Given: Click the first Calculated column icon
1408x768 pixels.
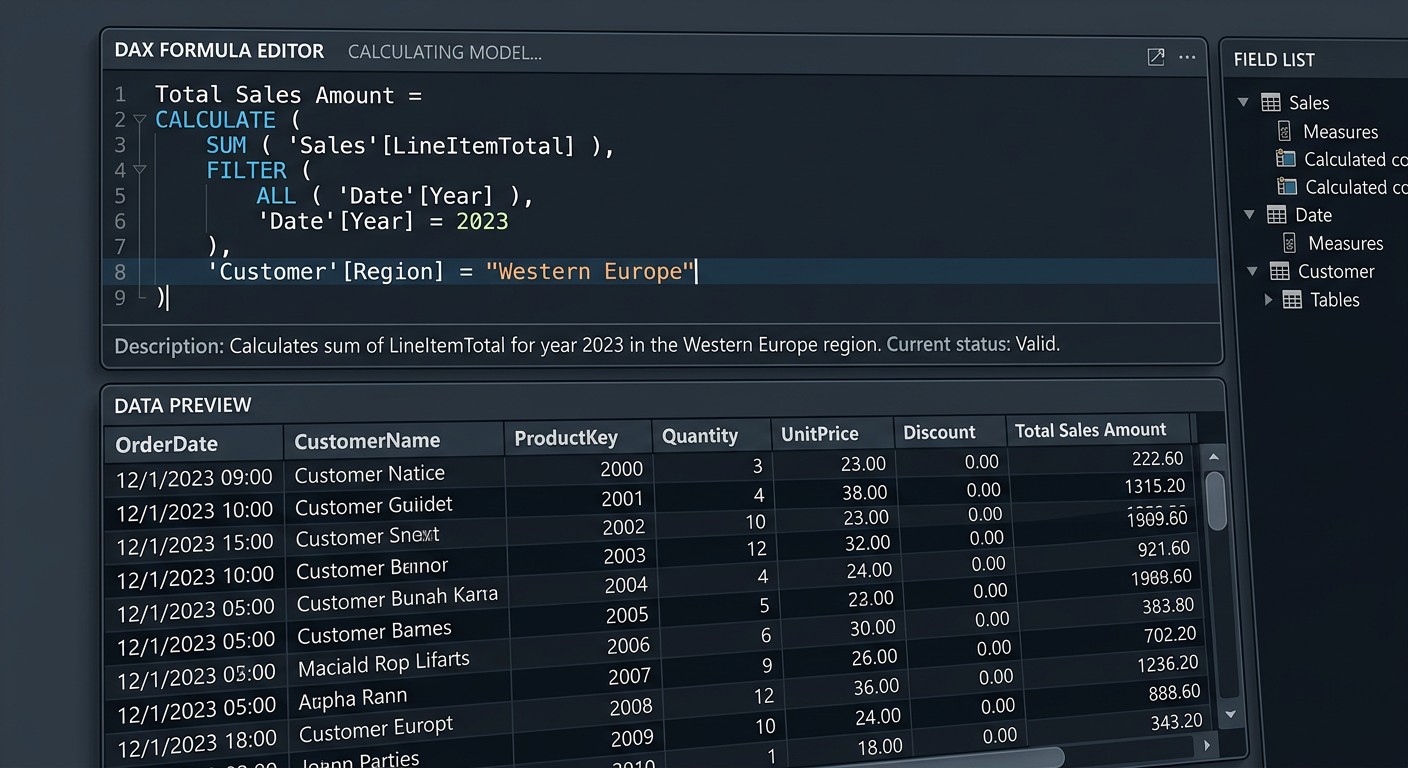Looking at the screenshot, I should point(1286,158).
